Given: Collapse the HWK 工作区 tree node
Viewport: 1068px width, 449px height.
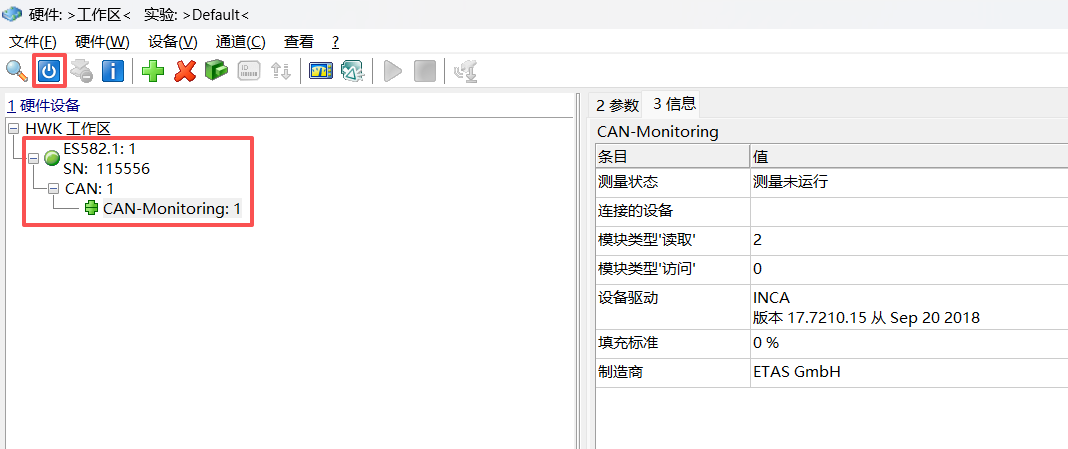Looking at the screenshot, I should [14, 128].
